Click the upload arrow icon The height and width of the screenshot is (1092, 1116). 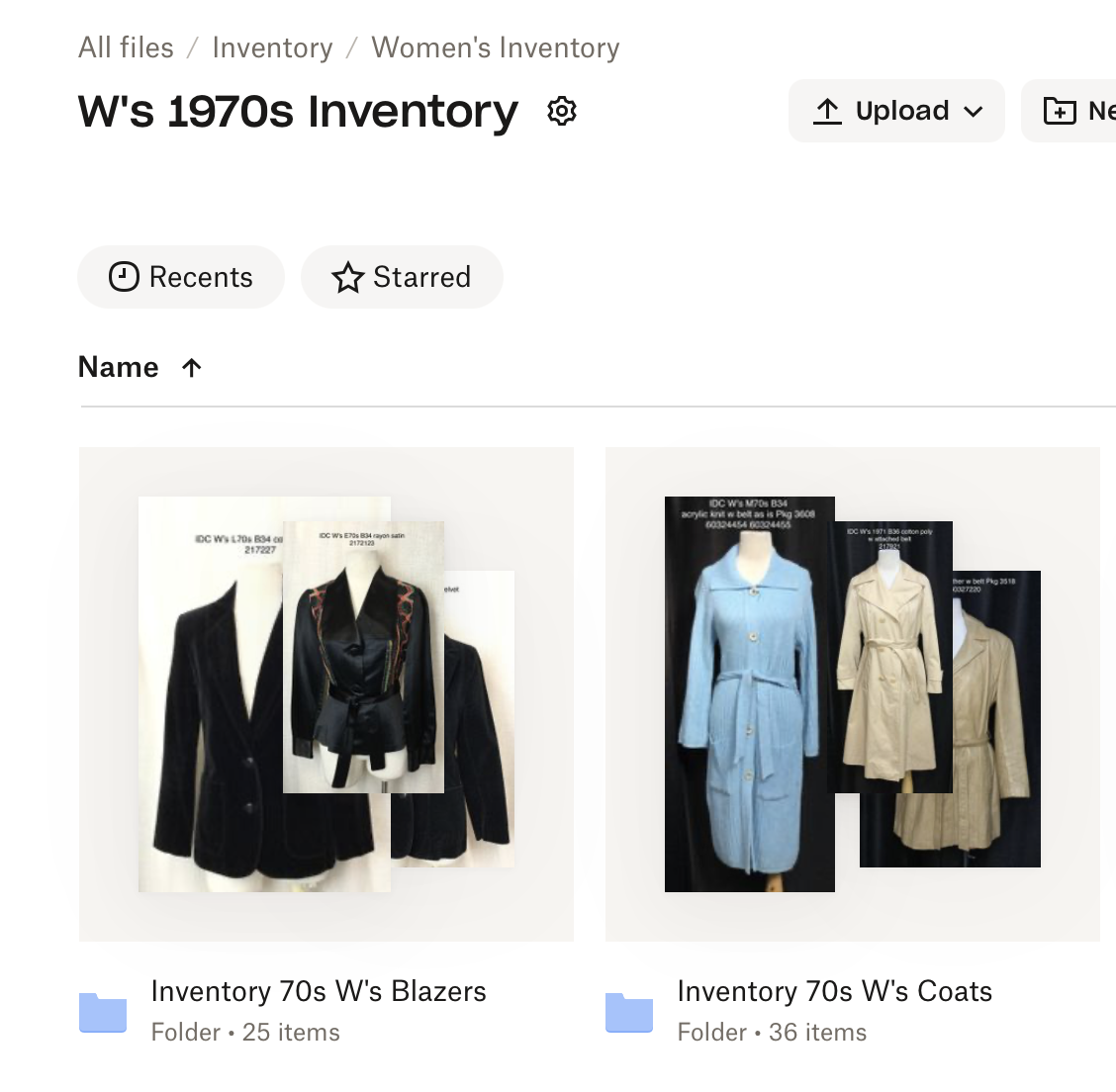tap(827, 111)
